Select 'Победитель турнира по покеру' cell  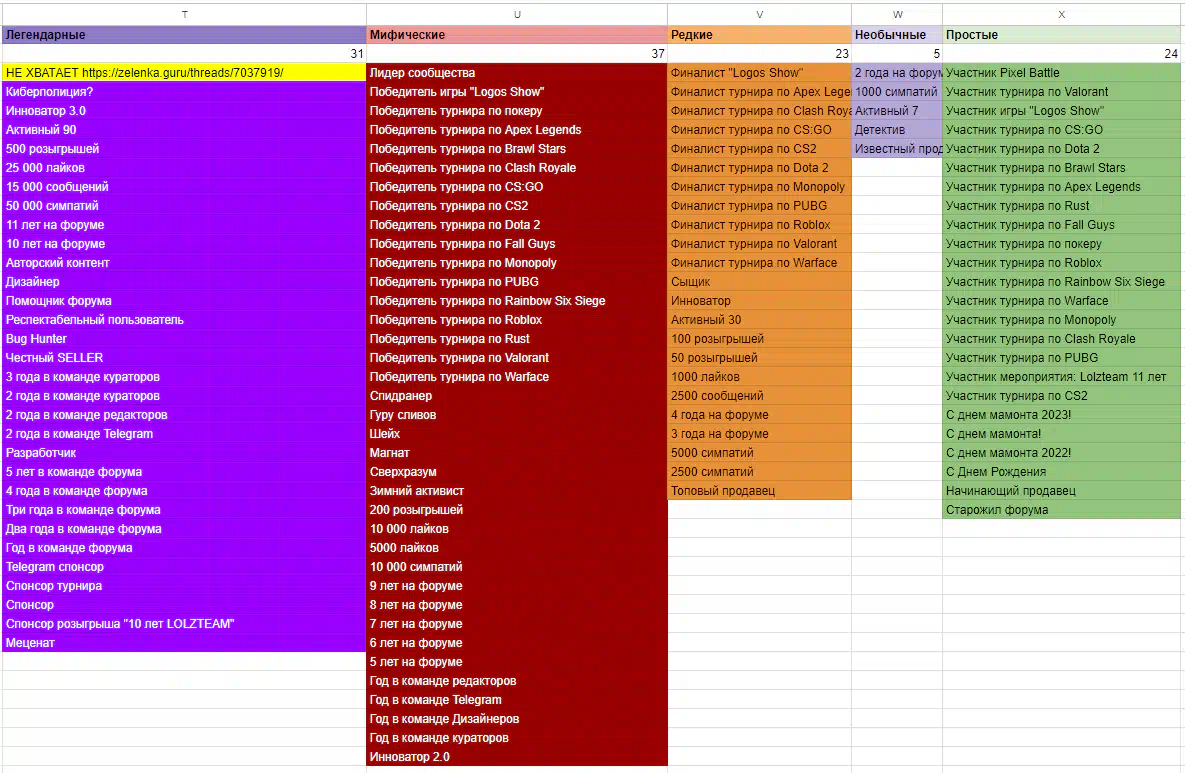tap(517, 110)
